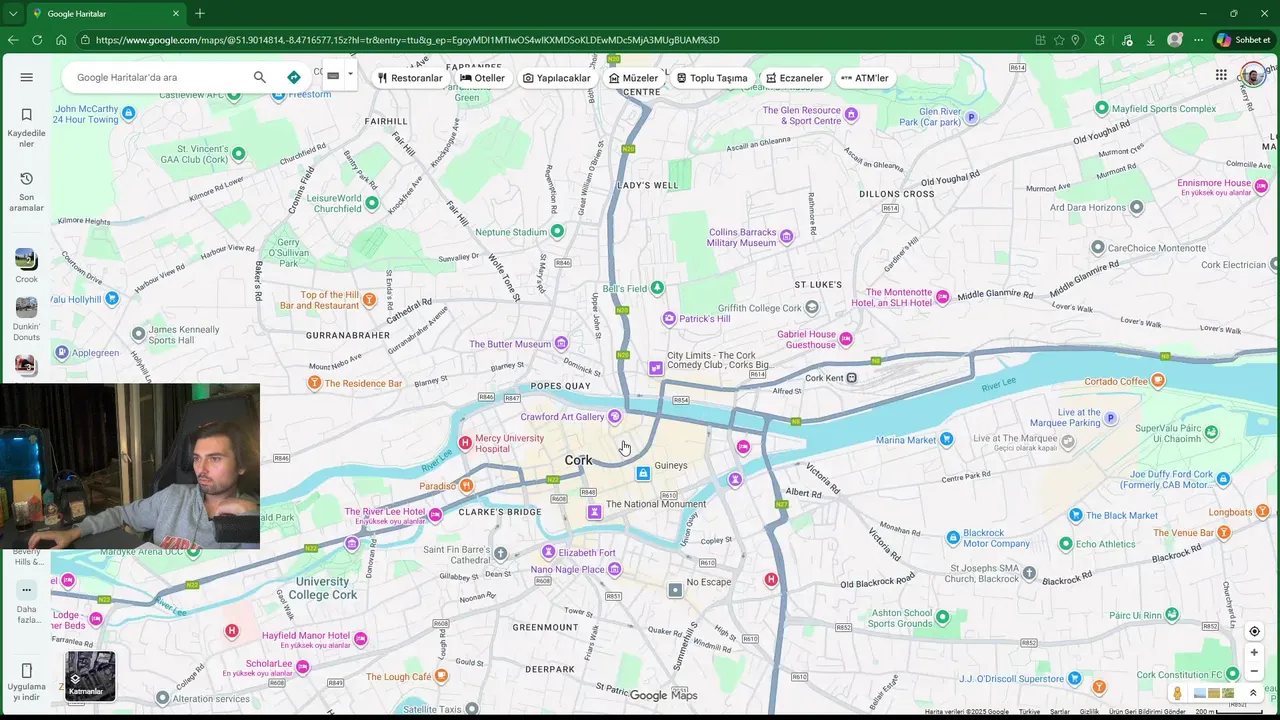Click the browser address bar URL

[407, 40]
